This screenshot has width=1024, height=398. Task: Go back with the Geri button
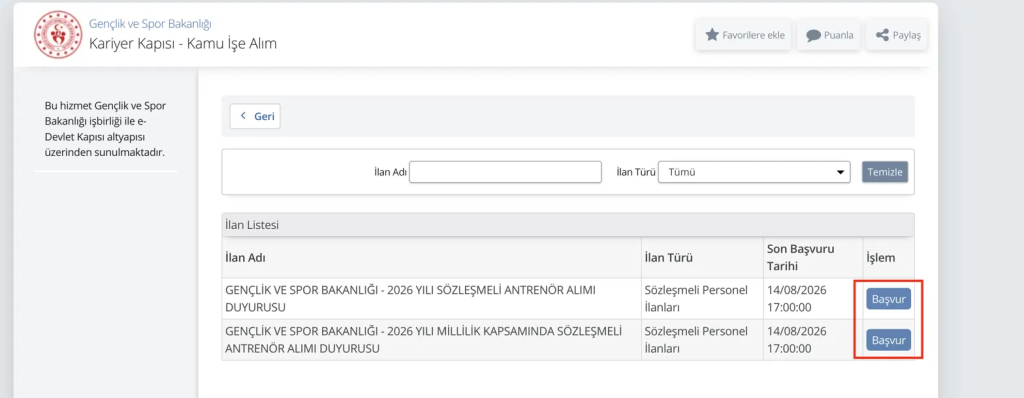click(x=255, y=116)
